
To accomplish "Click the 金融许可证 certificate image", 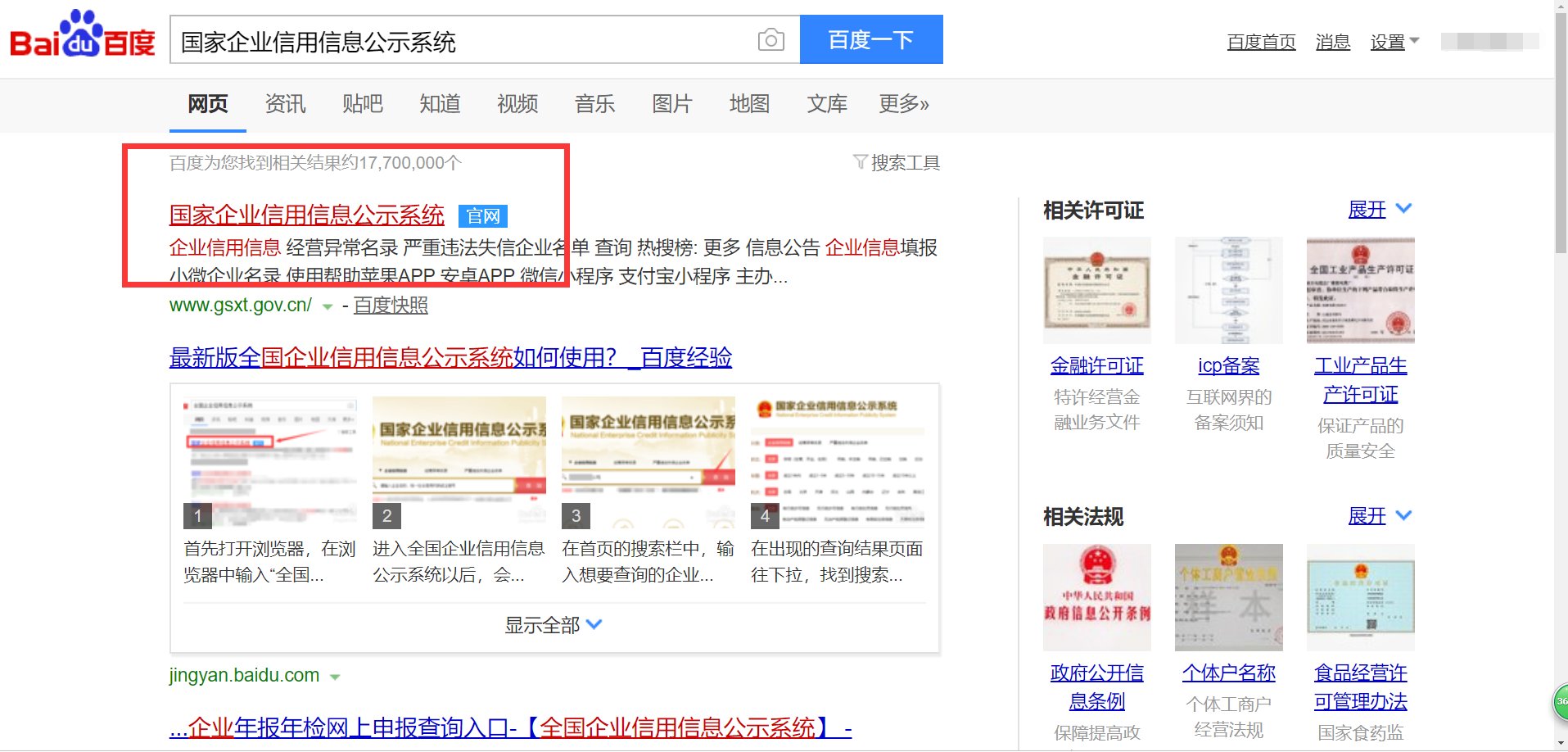I will [x=1096, y=290].
